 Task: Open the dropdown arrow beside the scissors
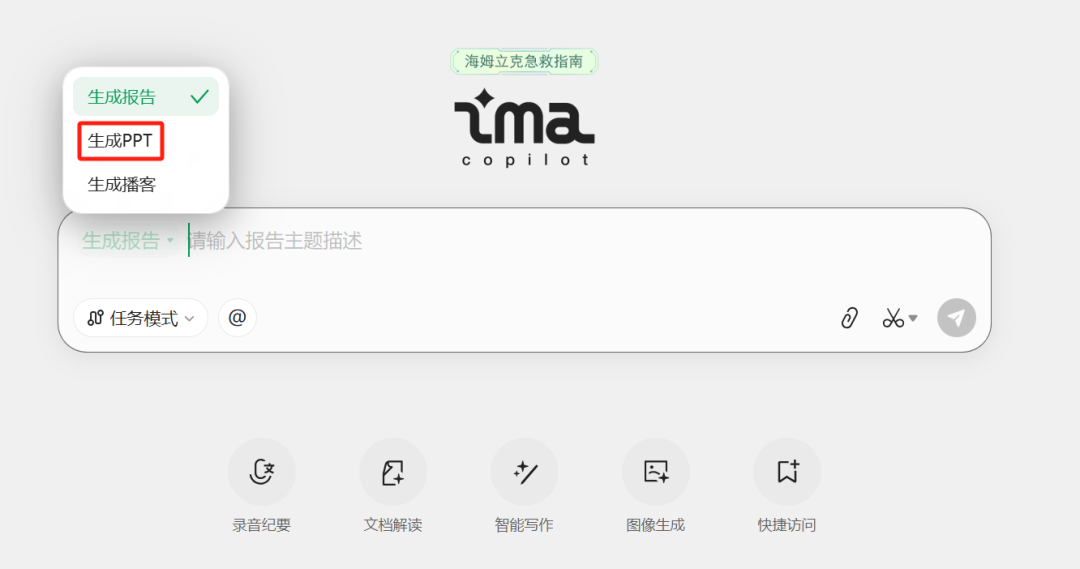[913, 318]
